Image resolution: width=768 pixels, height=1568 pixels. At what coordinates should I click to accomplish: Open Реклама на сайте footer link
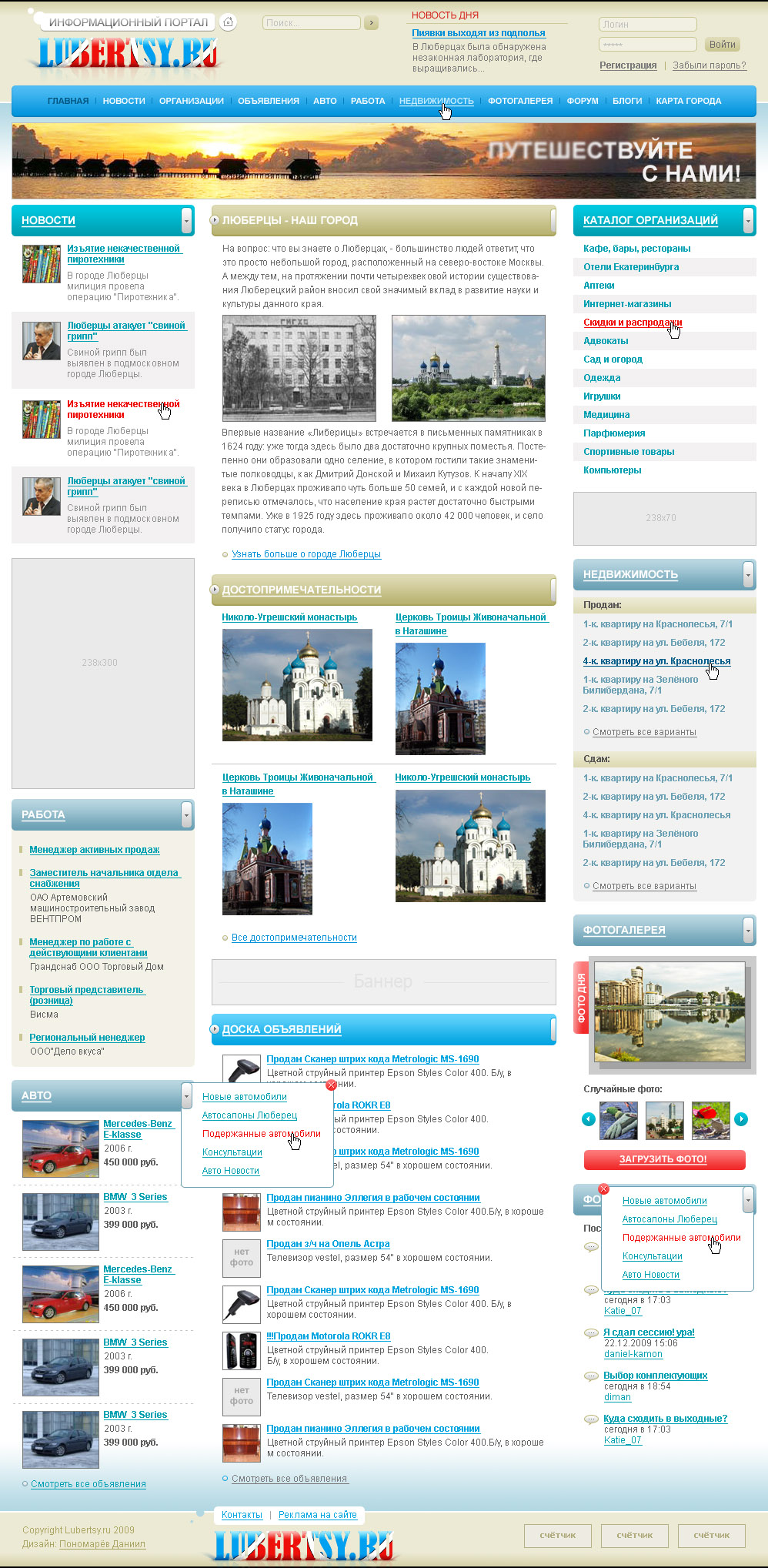[x=318, y=1515]
